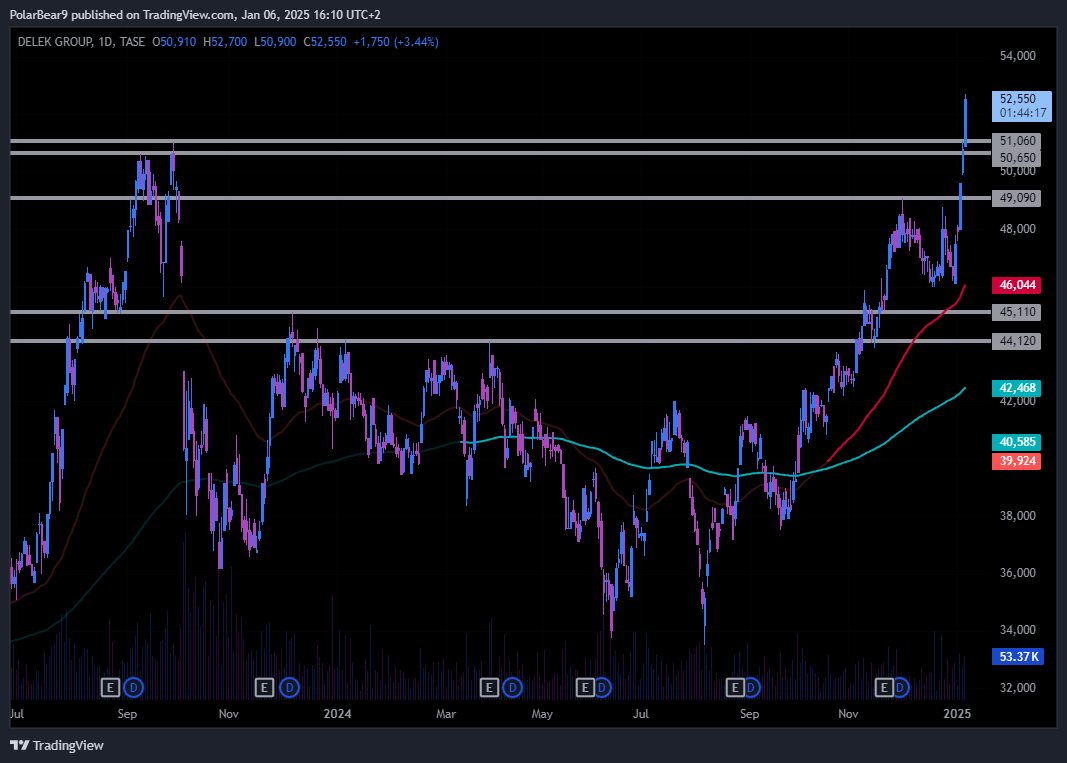This screenshot has width=1067, height=763.
Task: Open the late August 2023 dividend marker
Action: (x=133, y=687)
